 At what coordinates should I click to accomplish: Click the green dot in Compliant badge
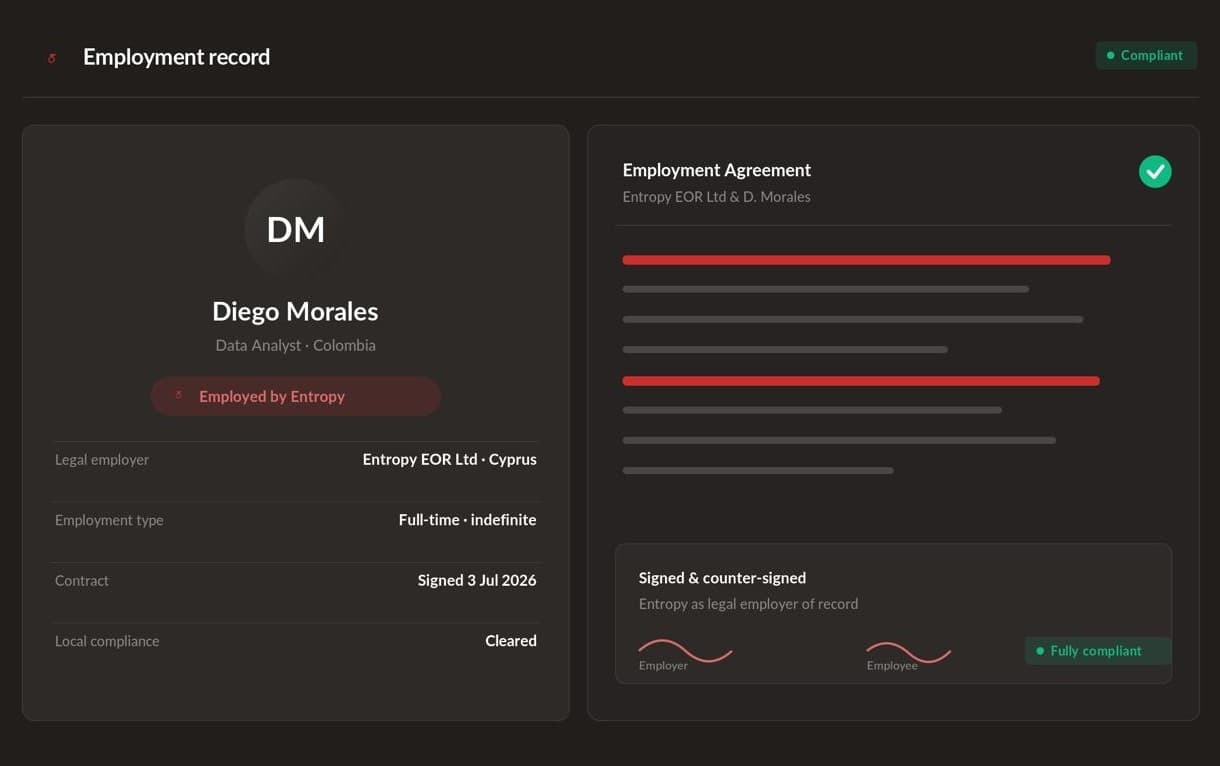pyautogui.click(x=1110, y=56)
